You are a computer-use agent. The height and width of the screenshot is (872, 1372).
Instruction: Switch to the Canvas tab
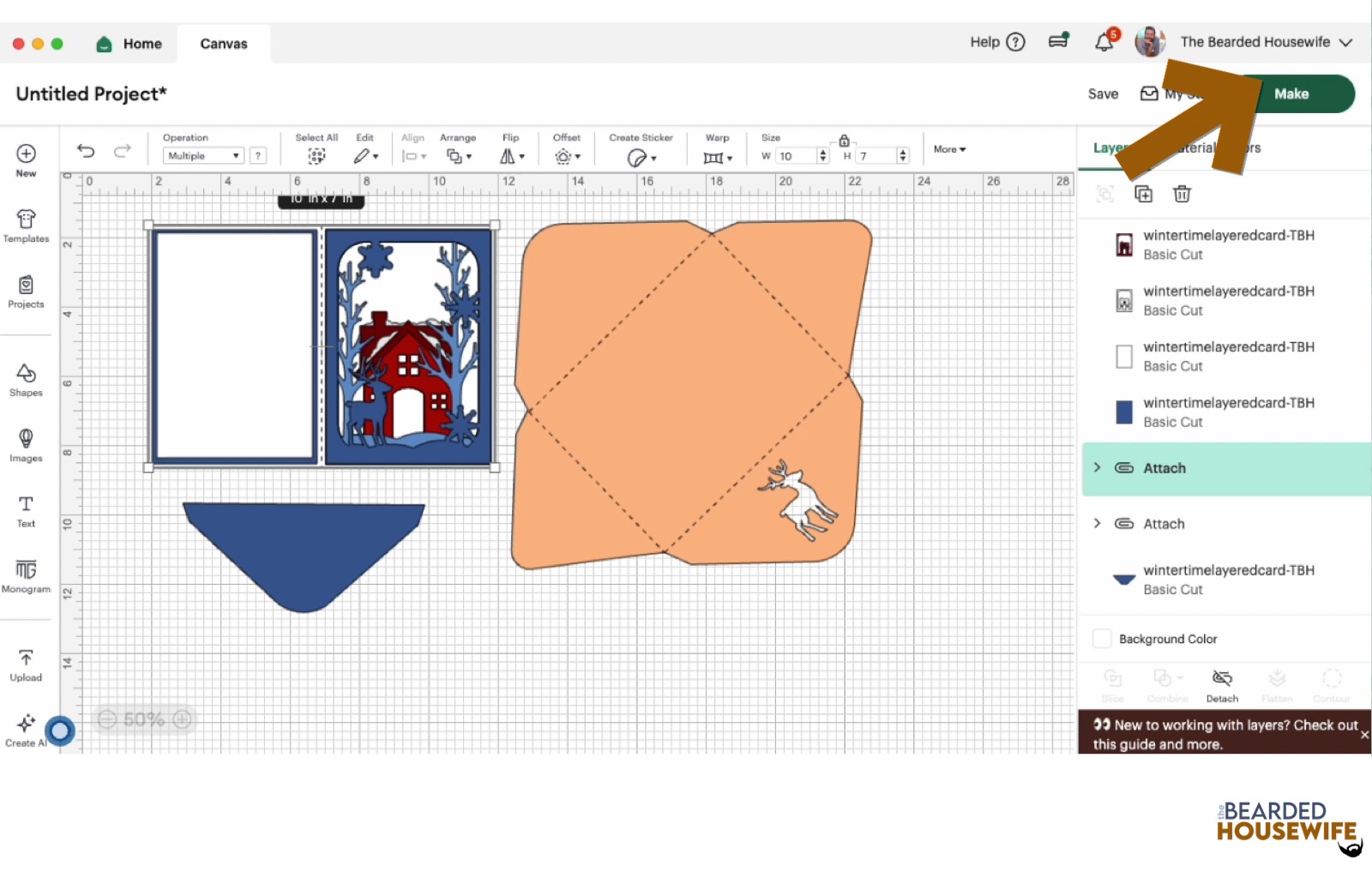(224, 44)
